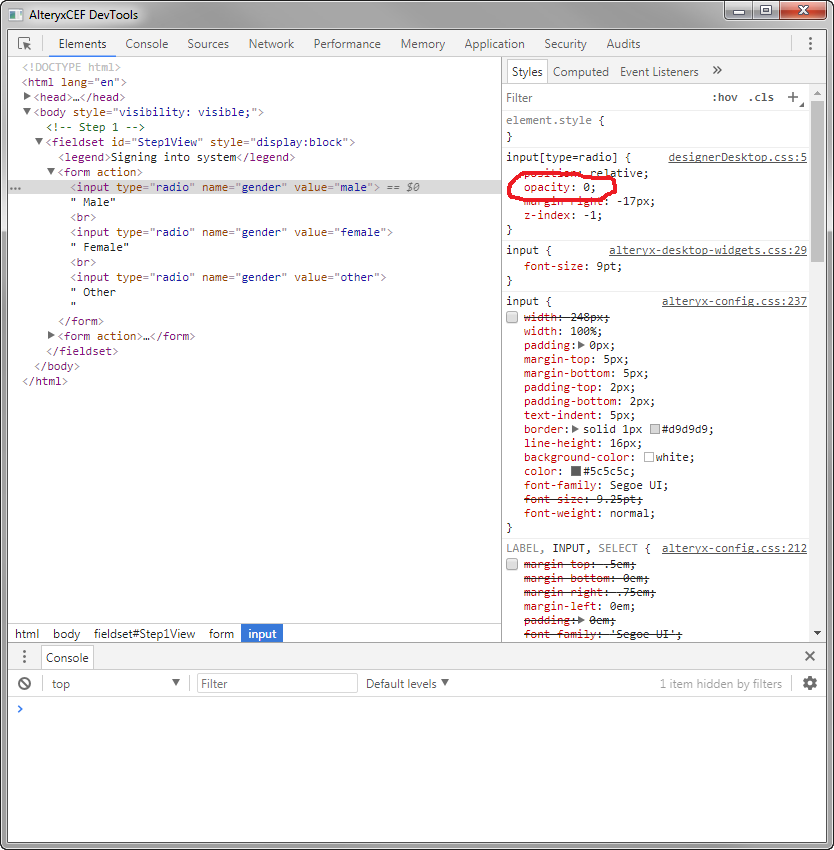Click the font-size: 9pt declaration
The image size is (834, 850).
point(573,266)
